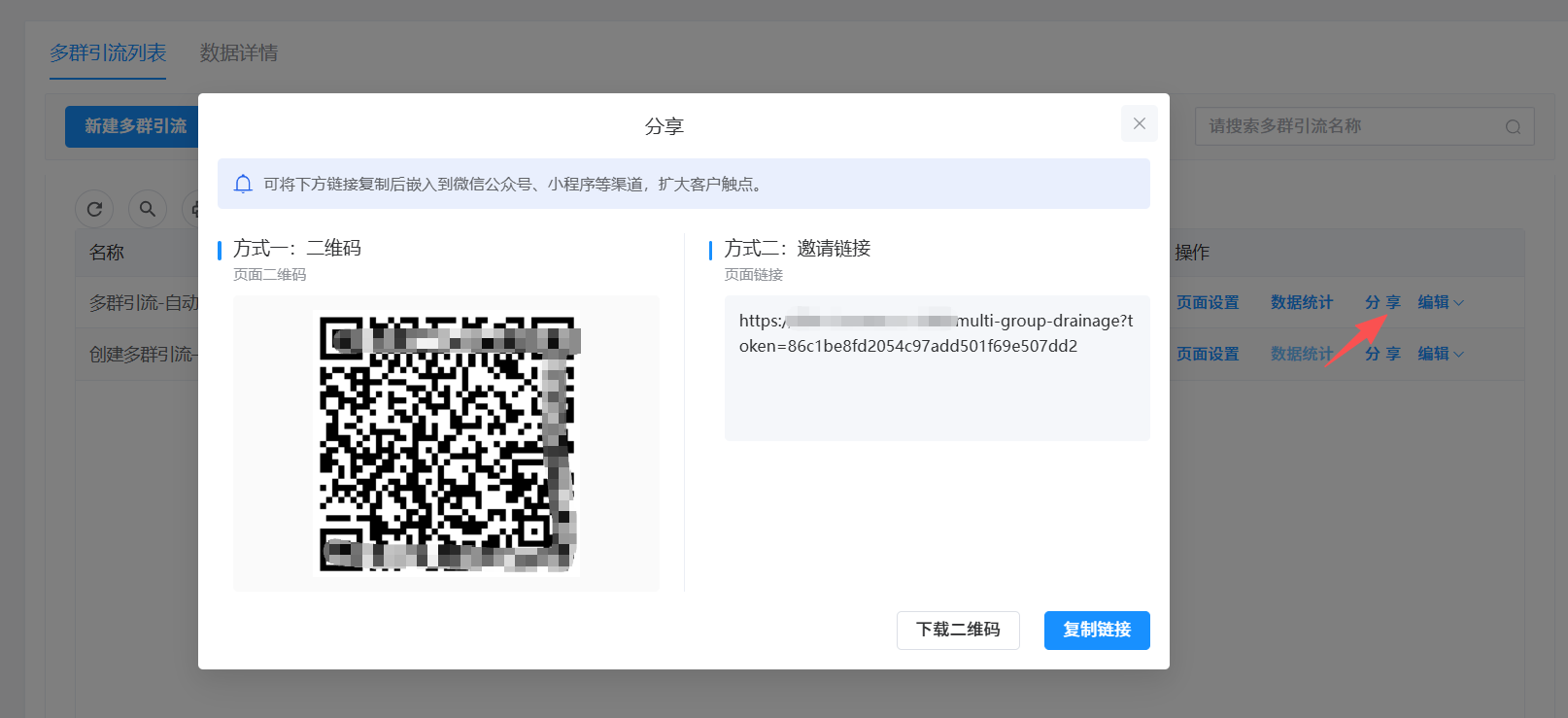The image size is (1568, 718).
Task: Click 分享 in the 多群引流-自动 row
Action: tap(1382, 302)
